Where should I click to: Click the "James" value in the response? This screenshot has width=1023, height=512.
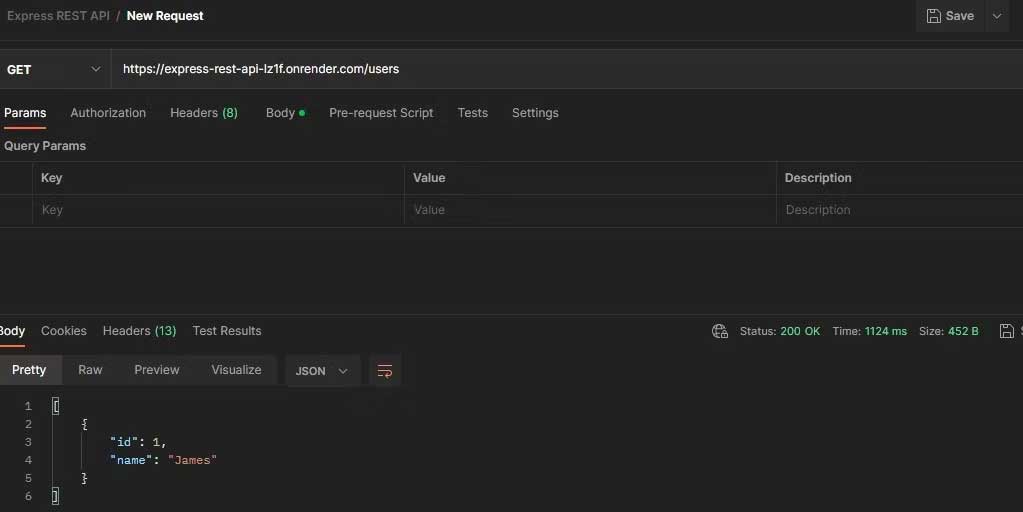pyautogui.click(x=192, y=460)
